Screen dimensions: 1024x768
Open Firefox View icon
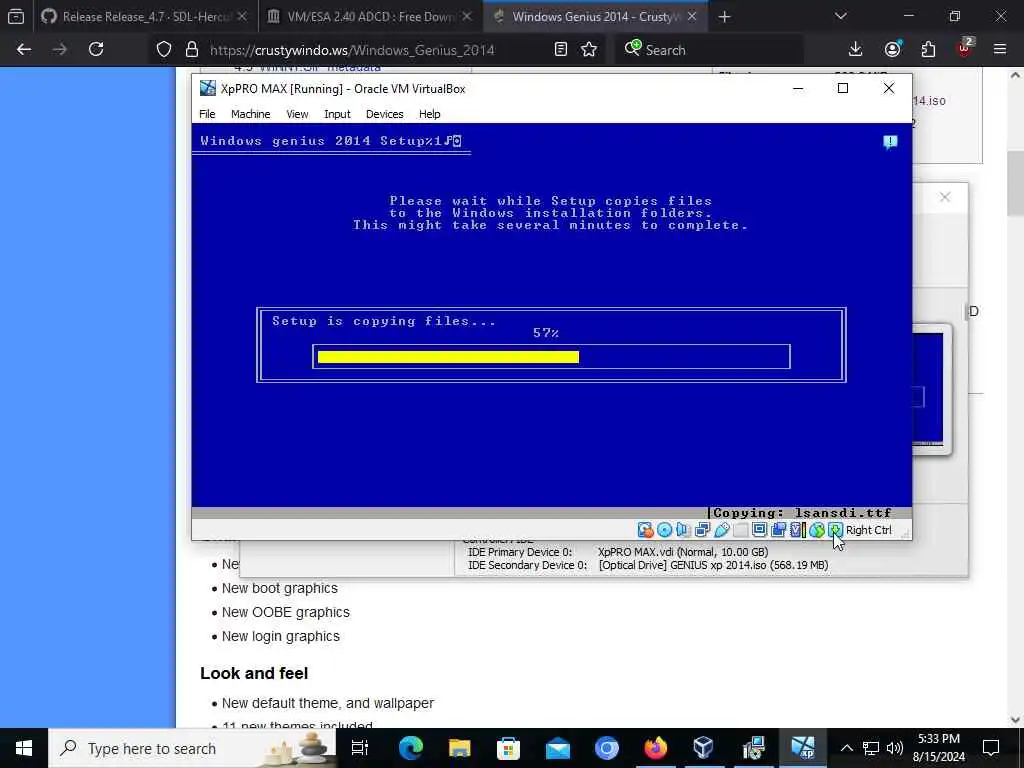16,17
